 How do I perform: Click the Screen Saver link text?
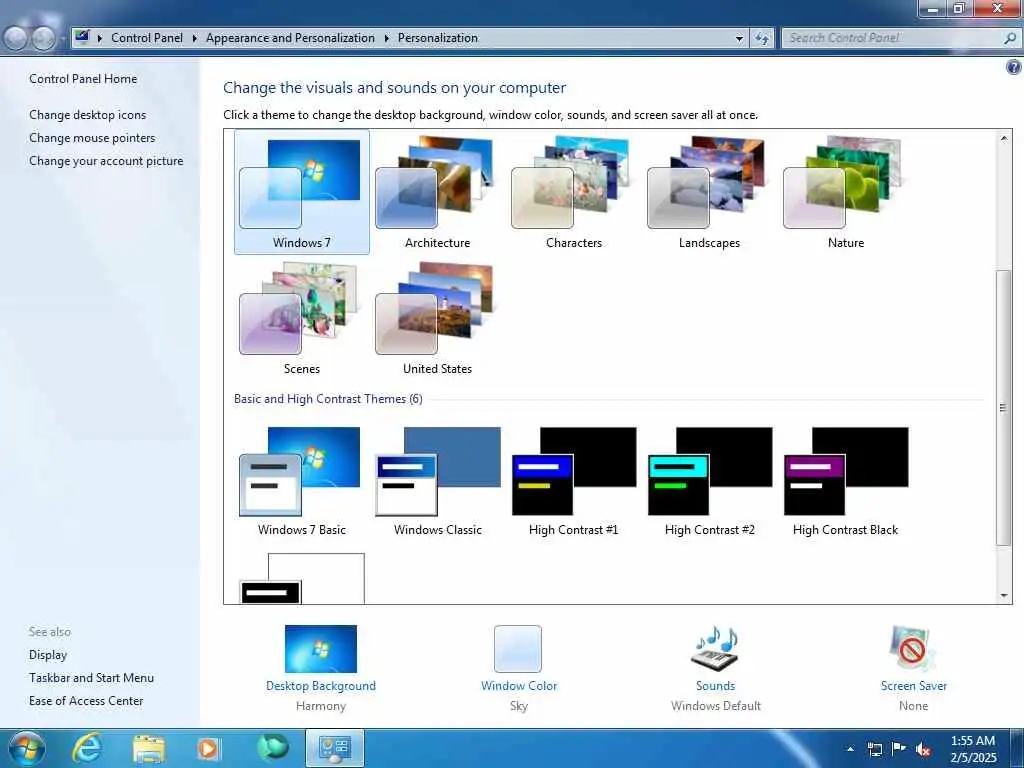click(913, 686)
